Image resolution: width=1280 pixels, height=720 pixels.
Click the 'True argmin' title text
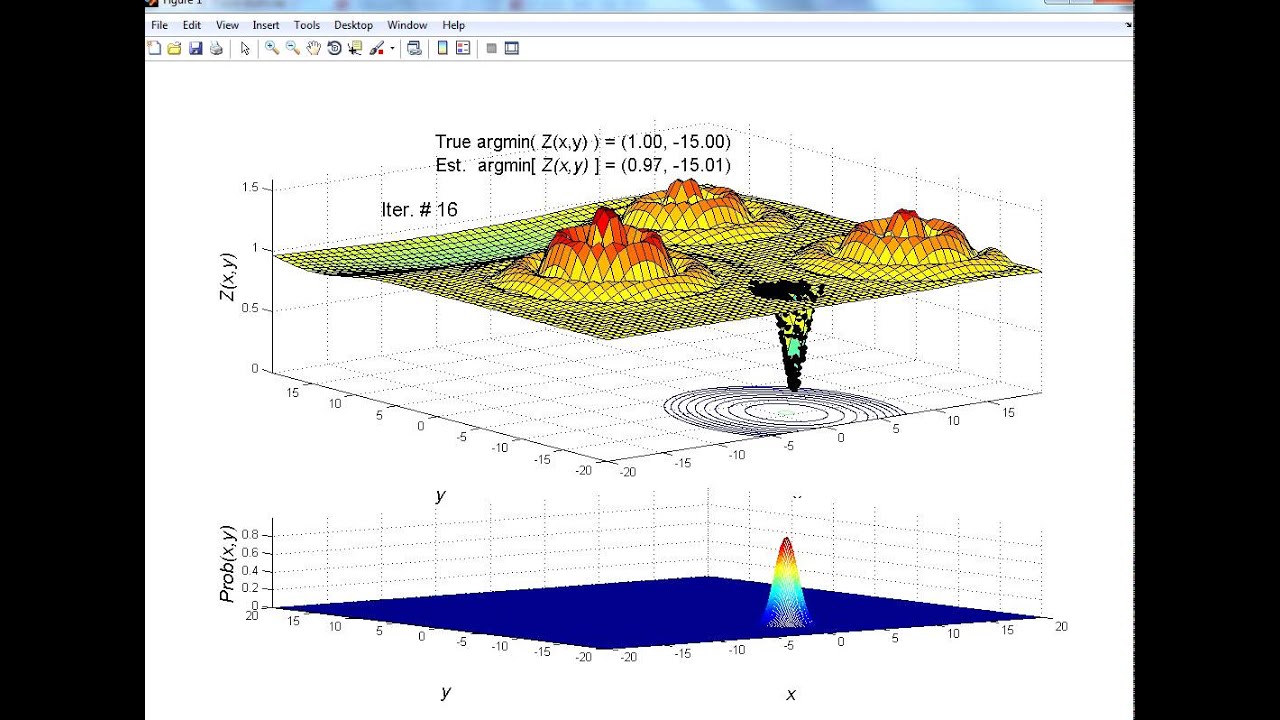[583, 142]
